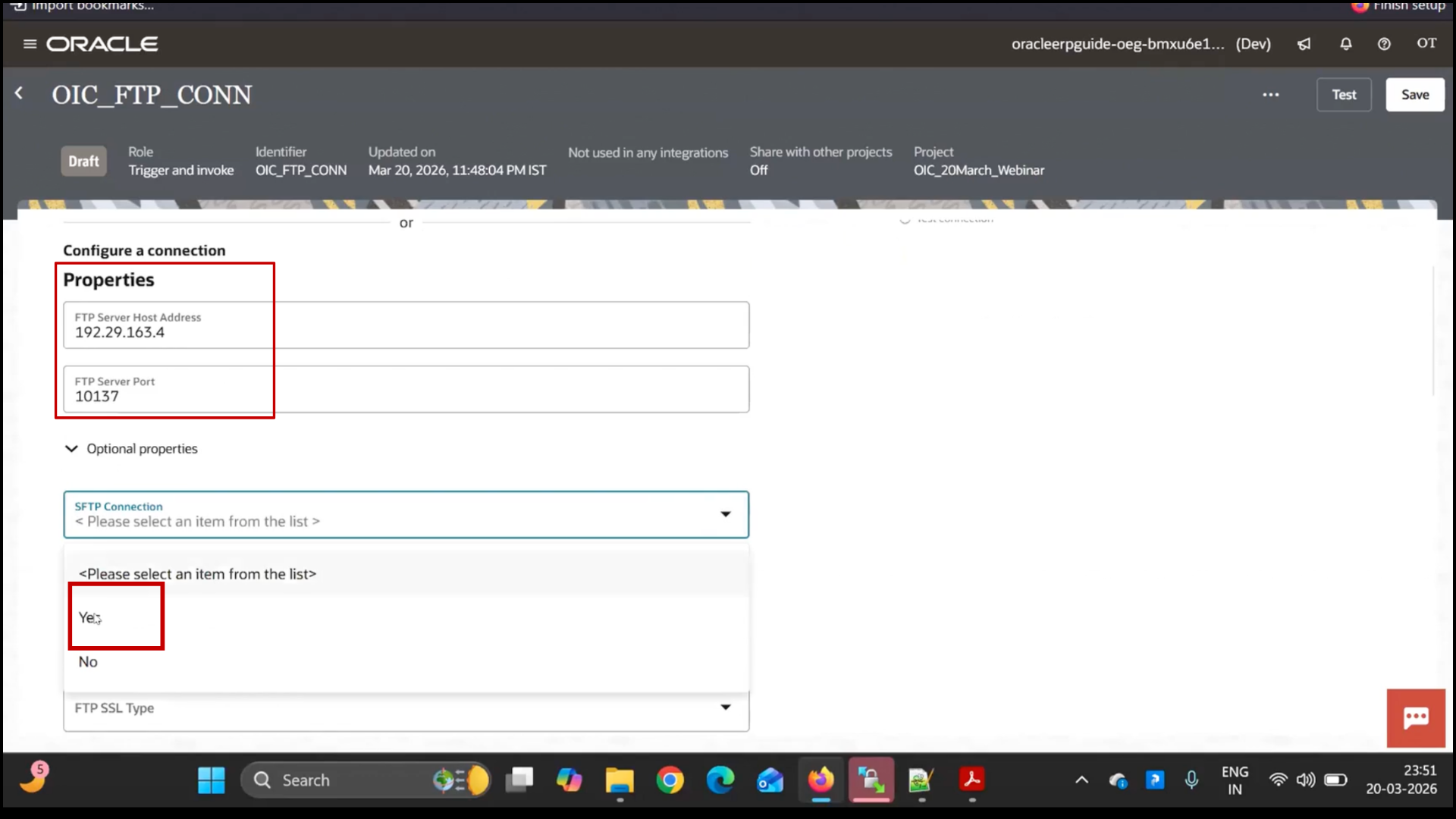Open the Notepad++ taskbar app

(921, 780)
